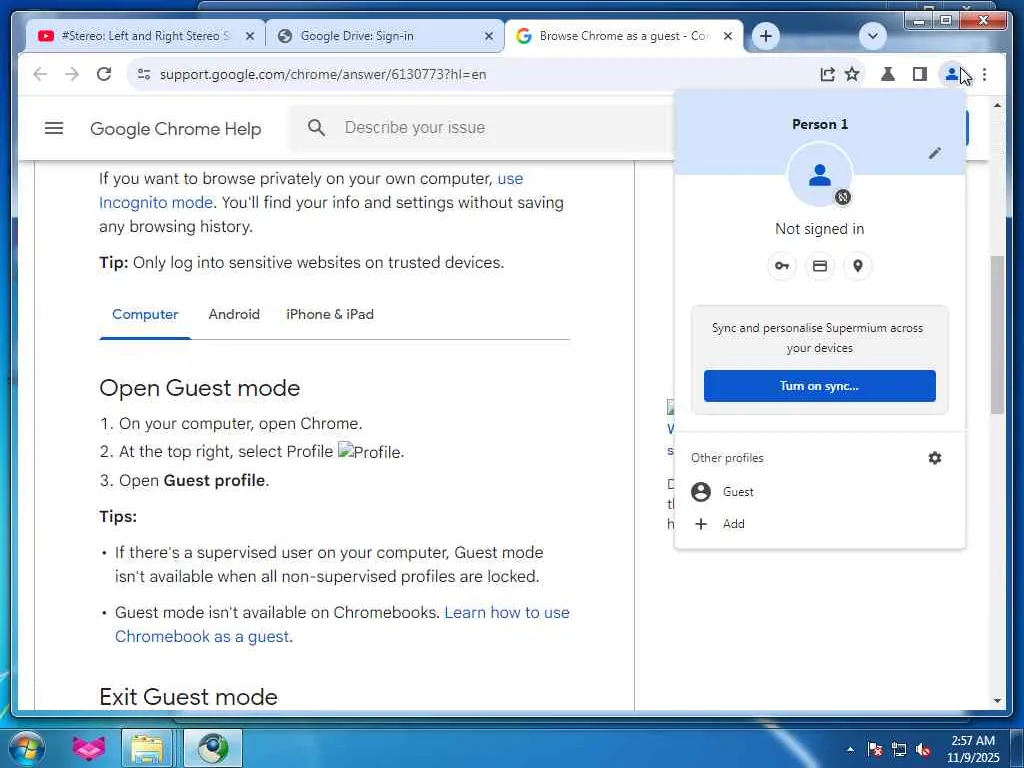Click Turn on sync button
The image size is (1024, 768).
point(820,386)
